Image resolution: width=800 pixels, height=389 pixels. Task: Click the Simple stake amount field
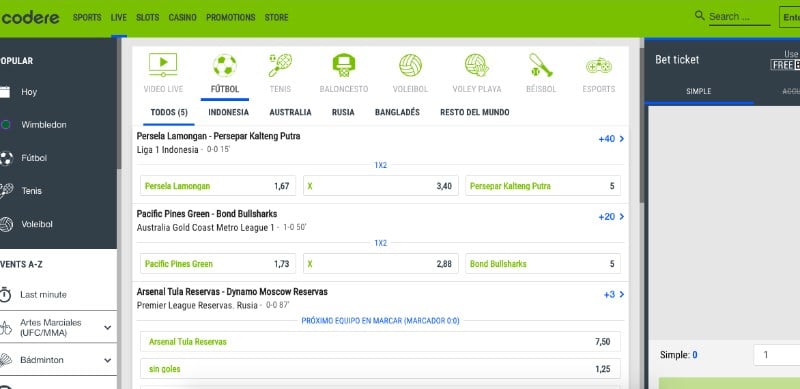click(x=777, y=355)
